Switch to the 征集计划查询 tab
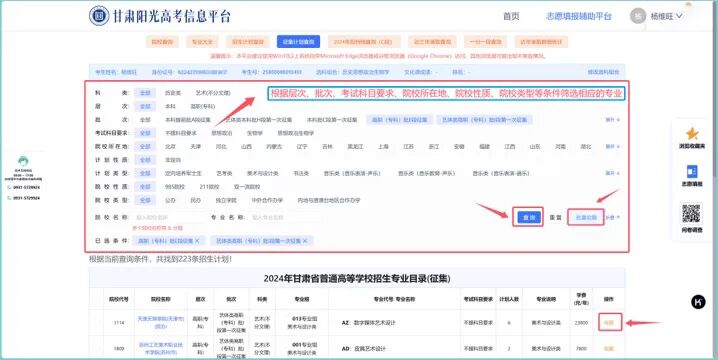Viewport: 718px width, 360px height. (298, 42)
